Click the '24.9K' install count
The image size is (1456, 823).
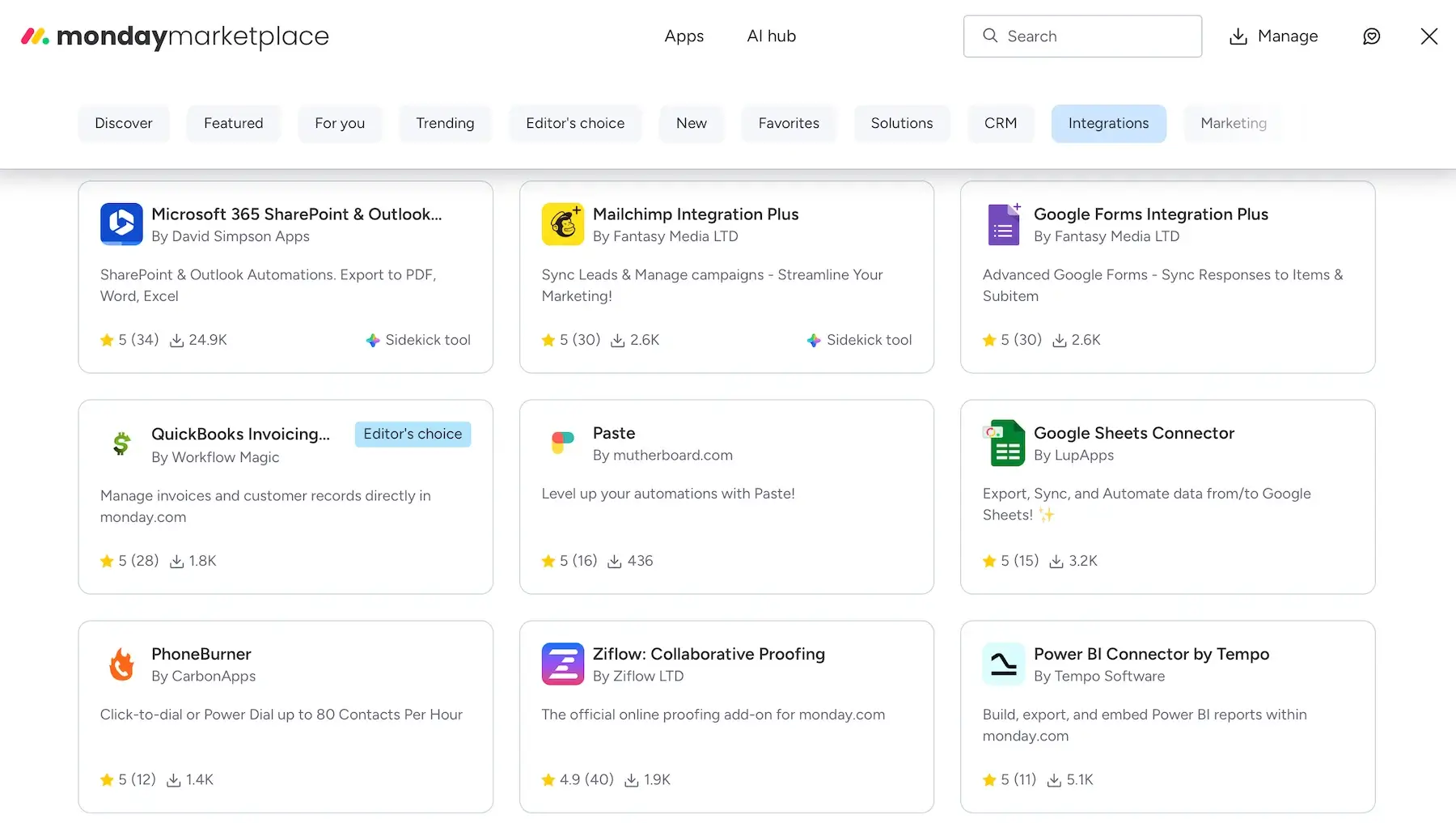tap(208, 340)
